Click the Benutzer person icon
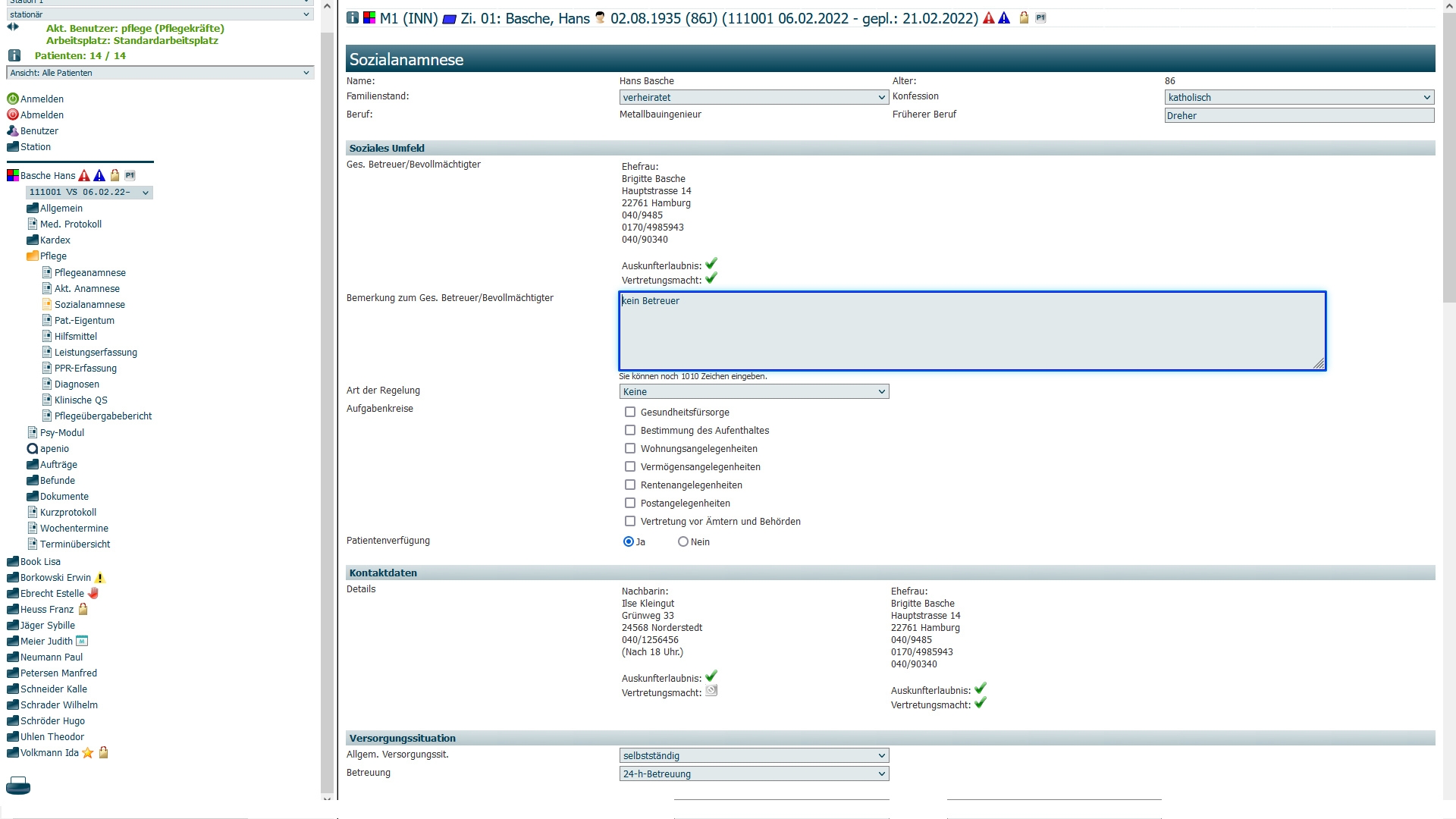This screenshot has height=819, width=1456. pos(12,131)
